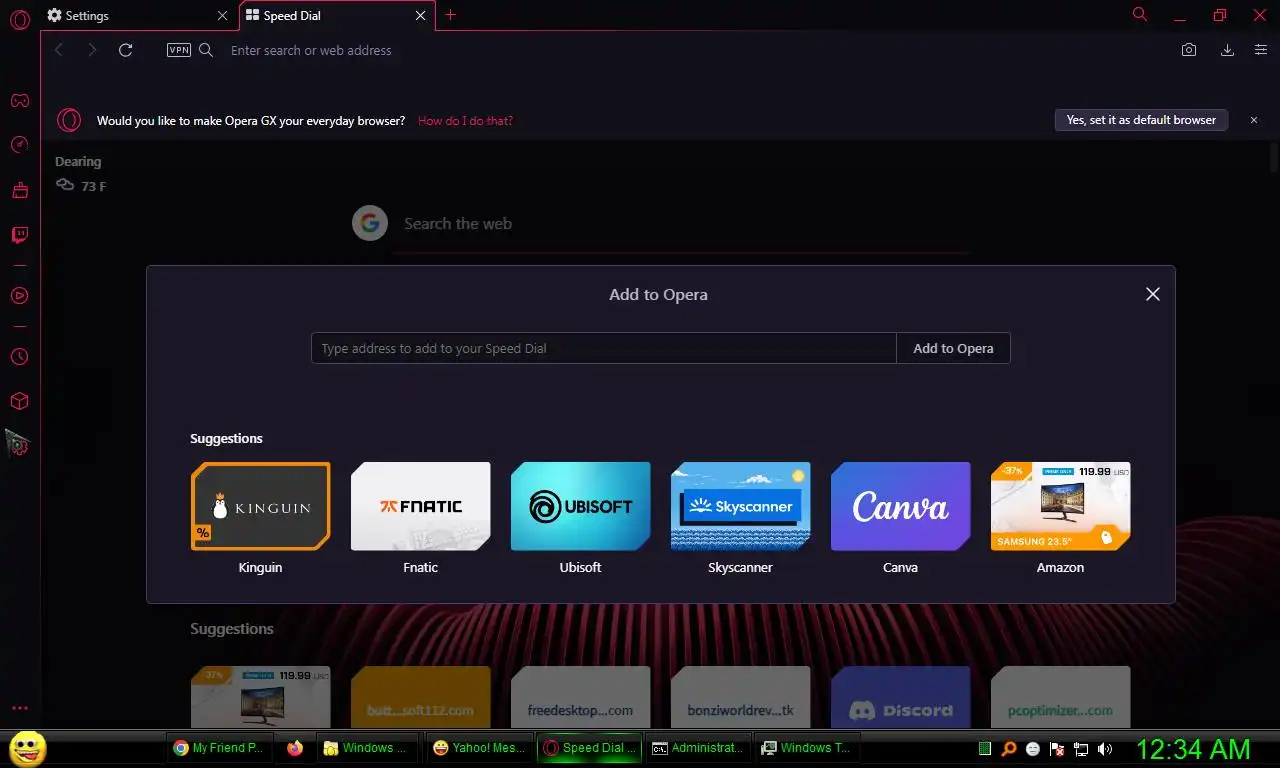1280x768 pixels.
Task: Open GX Control speedometer icon
Action: tap(19, 145)
